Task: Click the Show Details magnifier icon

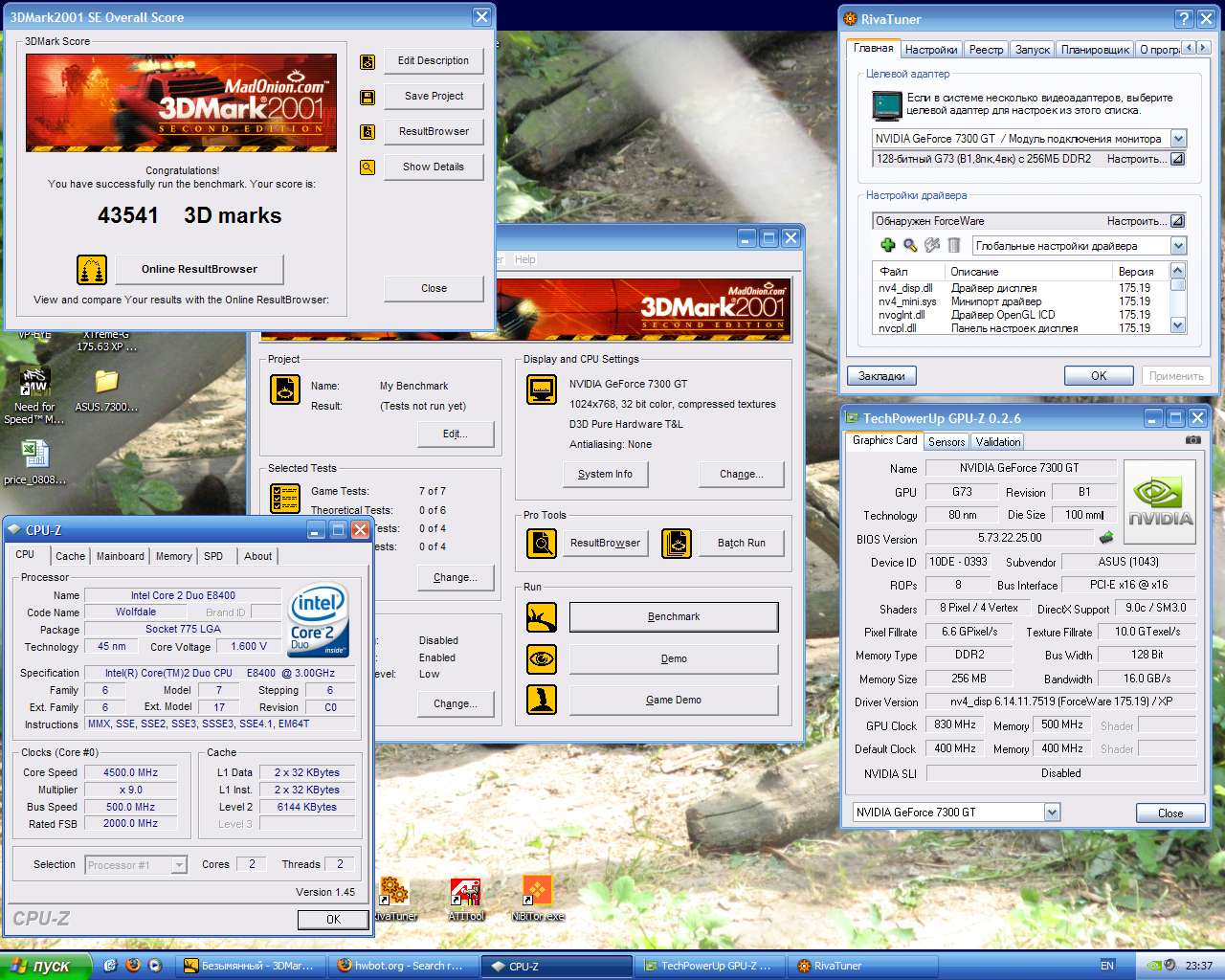Action: tap(367, 167)
